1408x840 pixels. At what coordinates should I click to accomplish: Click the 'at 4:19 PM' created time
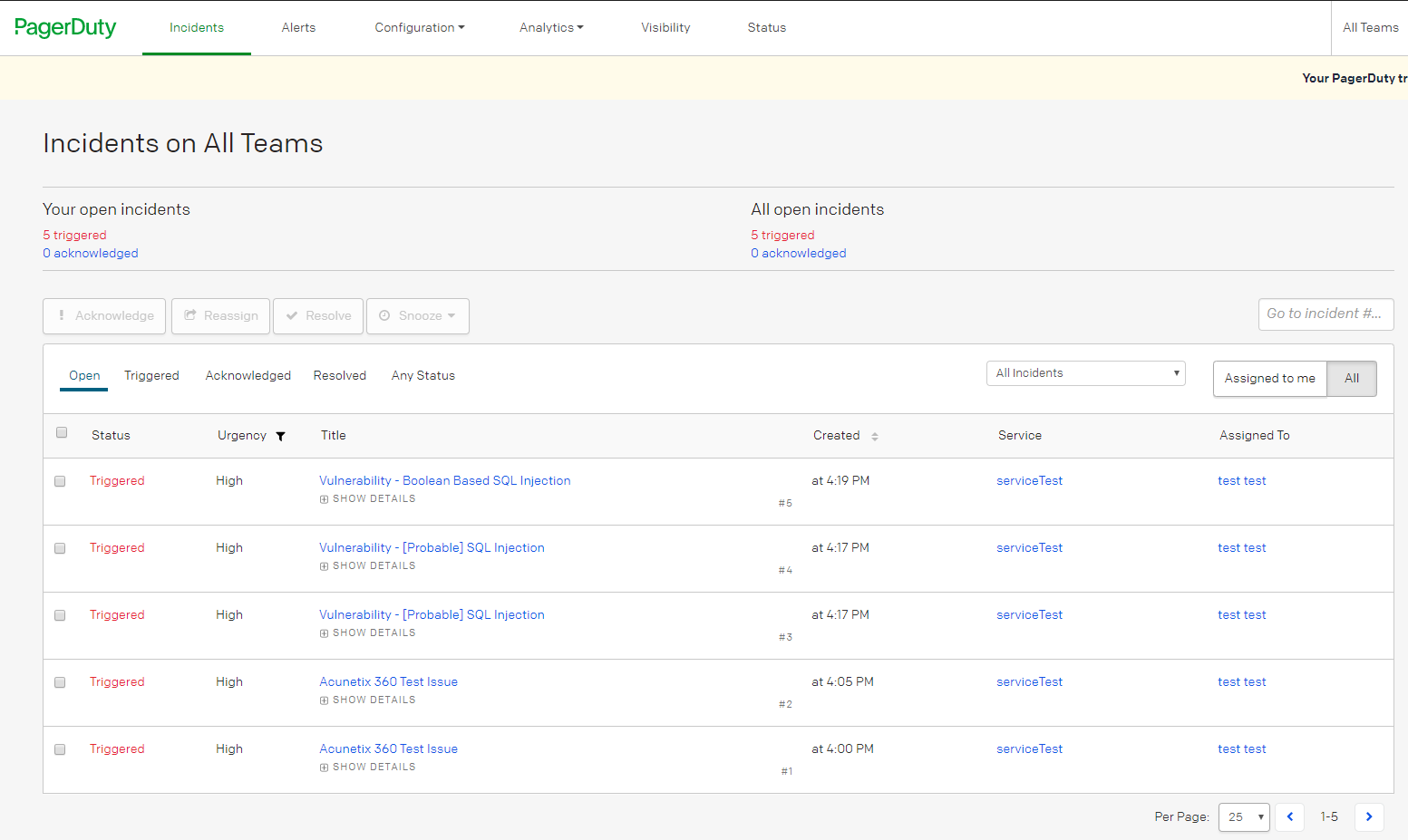pos(840,481)
